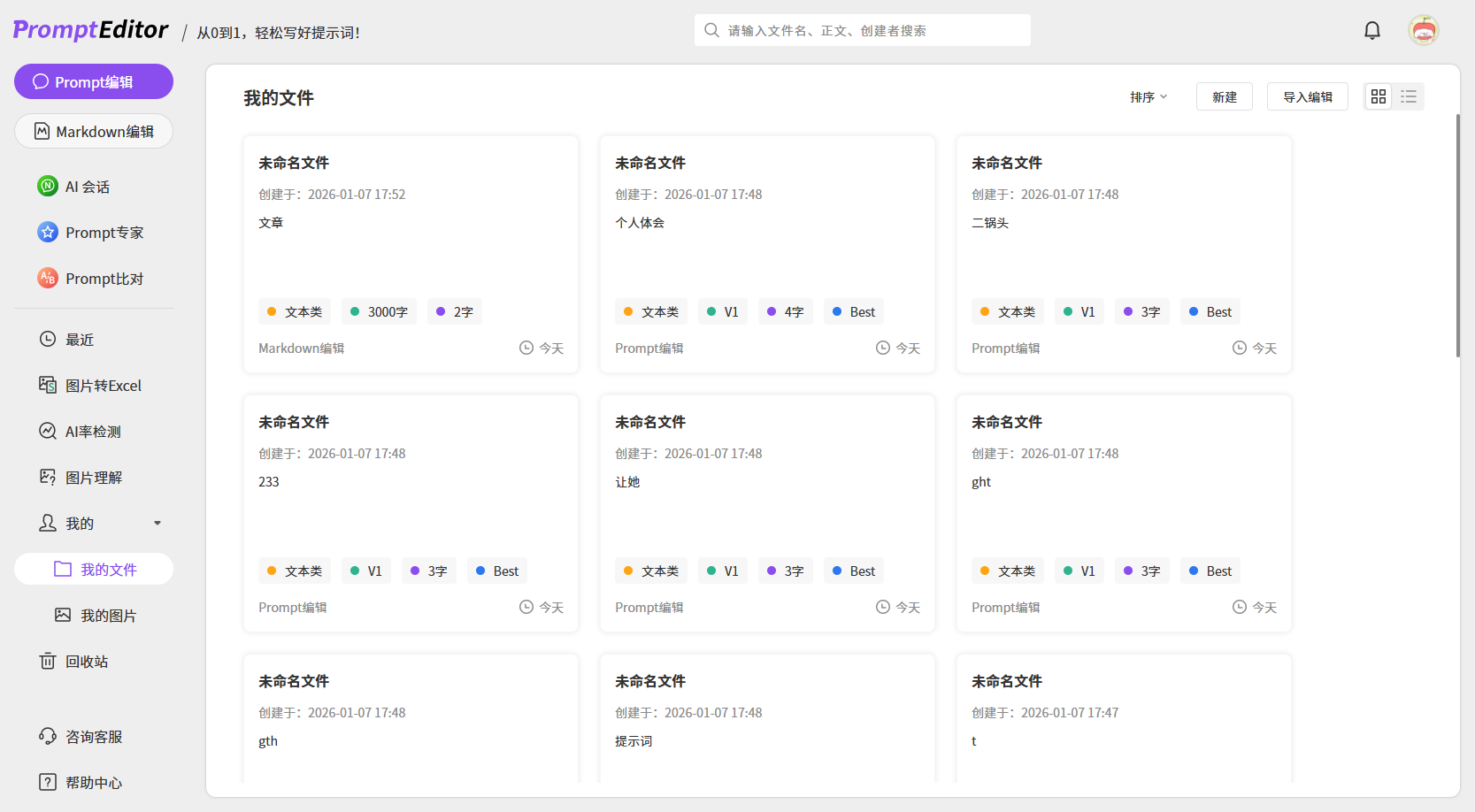The image size is (1475, 812).
Task: Open Prompt比对 comparison tool
Action: click(x=104, y=279)
